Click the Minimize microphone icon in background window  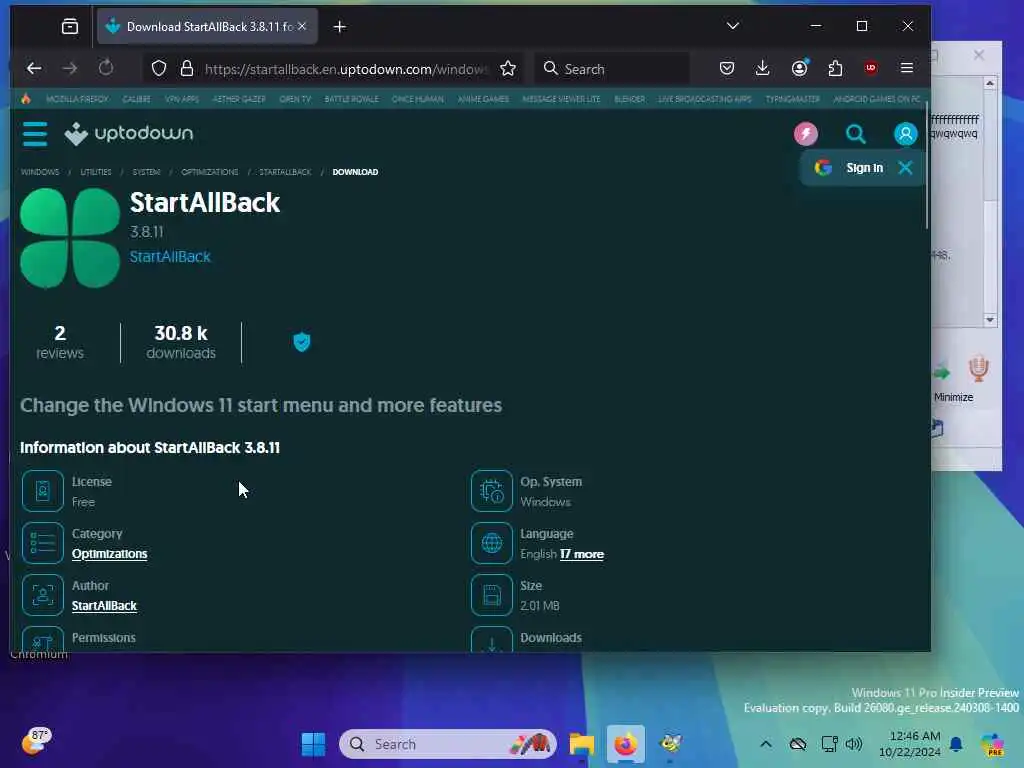[978, 369]
